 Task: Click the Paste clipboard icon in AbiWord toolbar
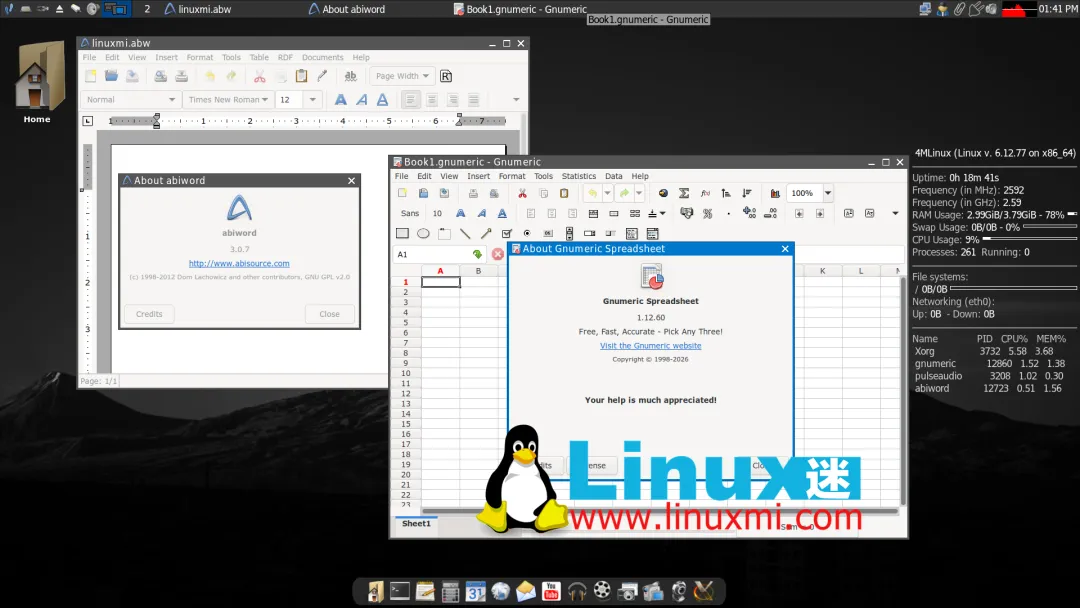pos(301,76)
